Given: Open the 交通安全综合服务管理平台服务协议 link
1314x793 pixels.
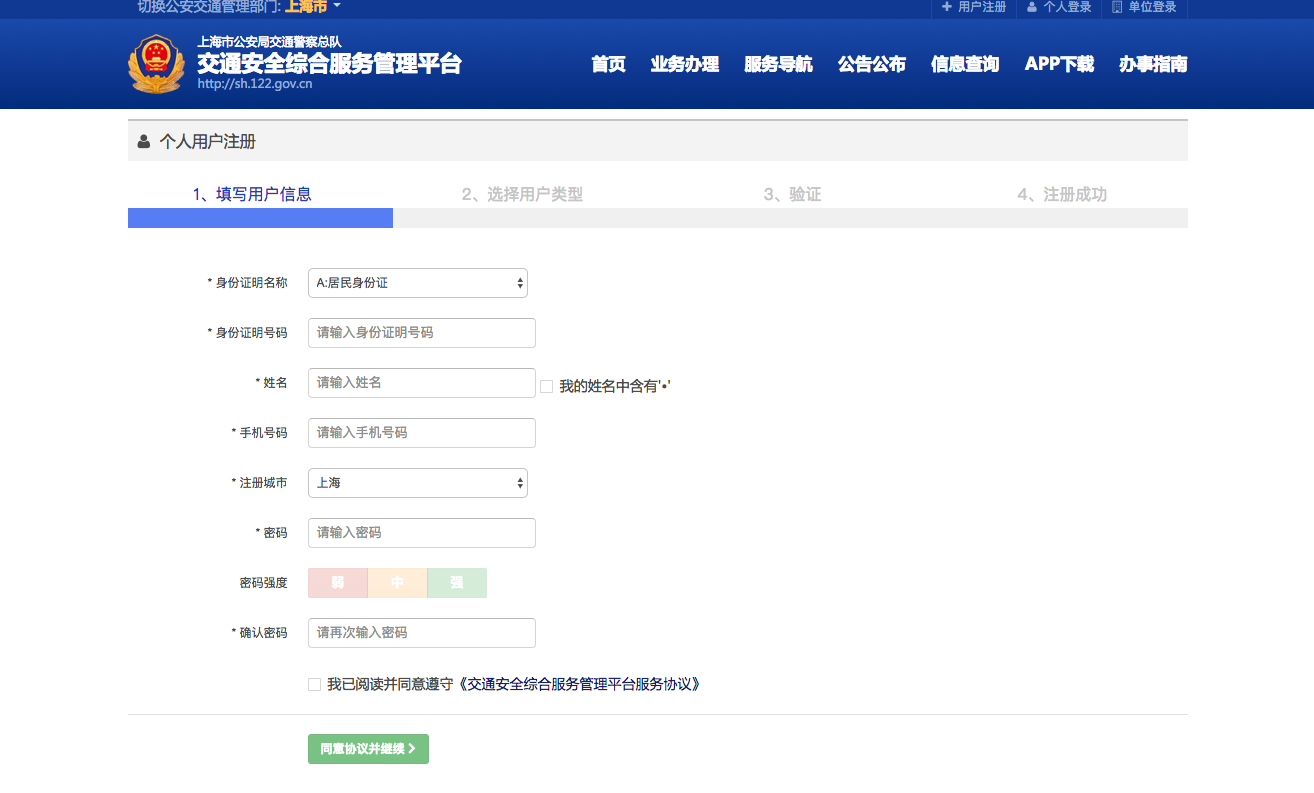Looking at the screenshot, I should pyautogui.click(x=577, y=685).
